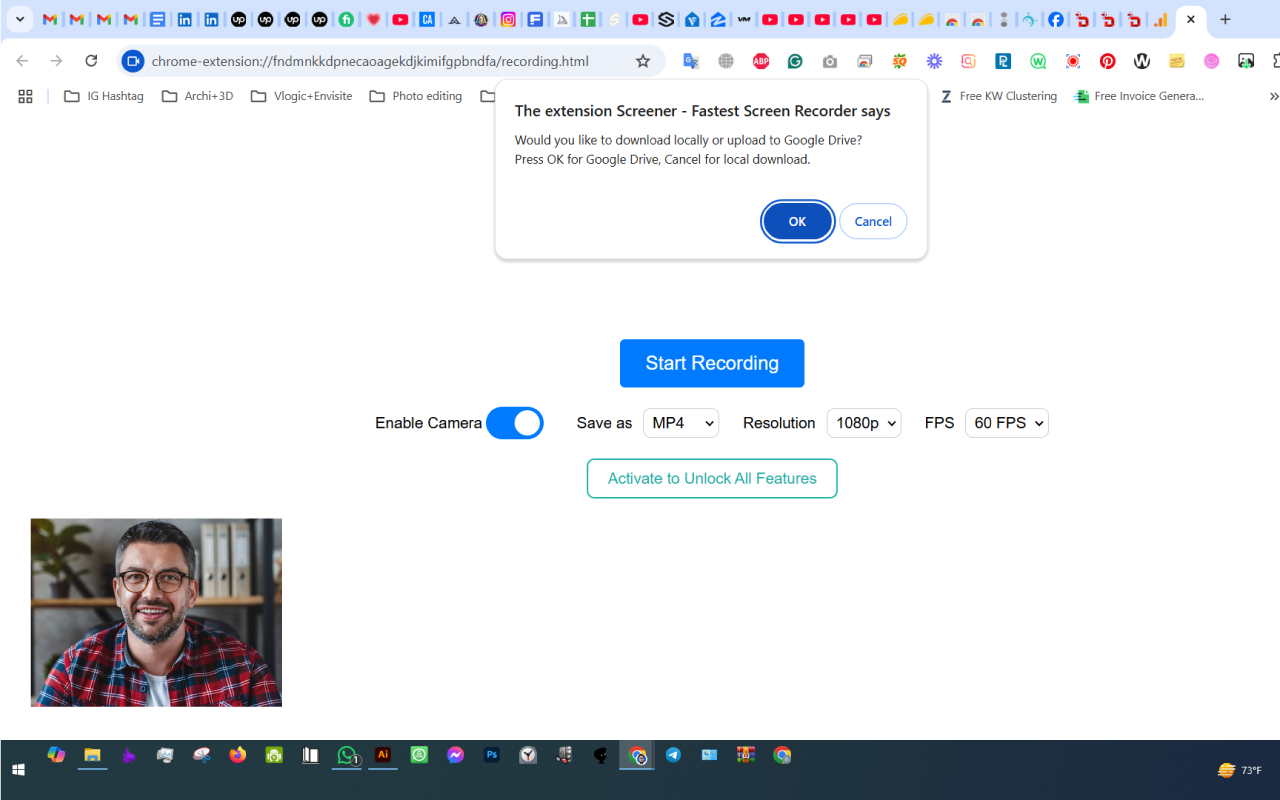The height and width of the screenshot is (800, 1280).
Task: Switch to the Facebook tab
Action: (1056, 19)
